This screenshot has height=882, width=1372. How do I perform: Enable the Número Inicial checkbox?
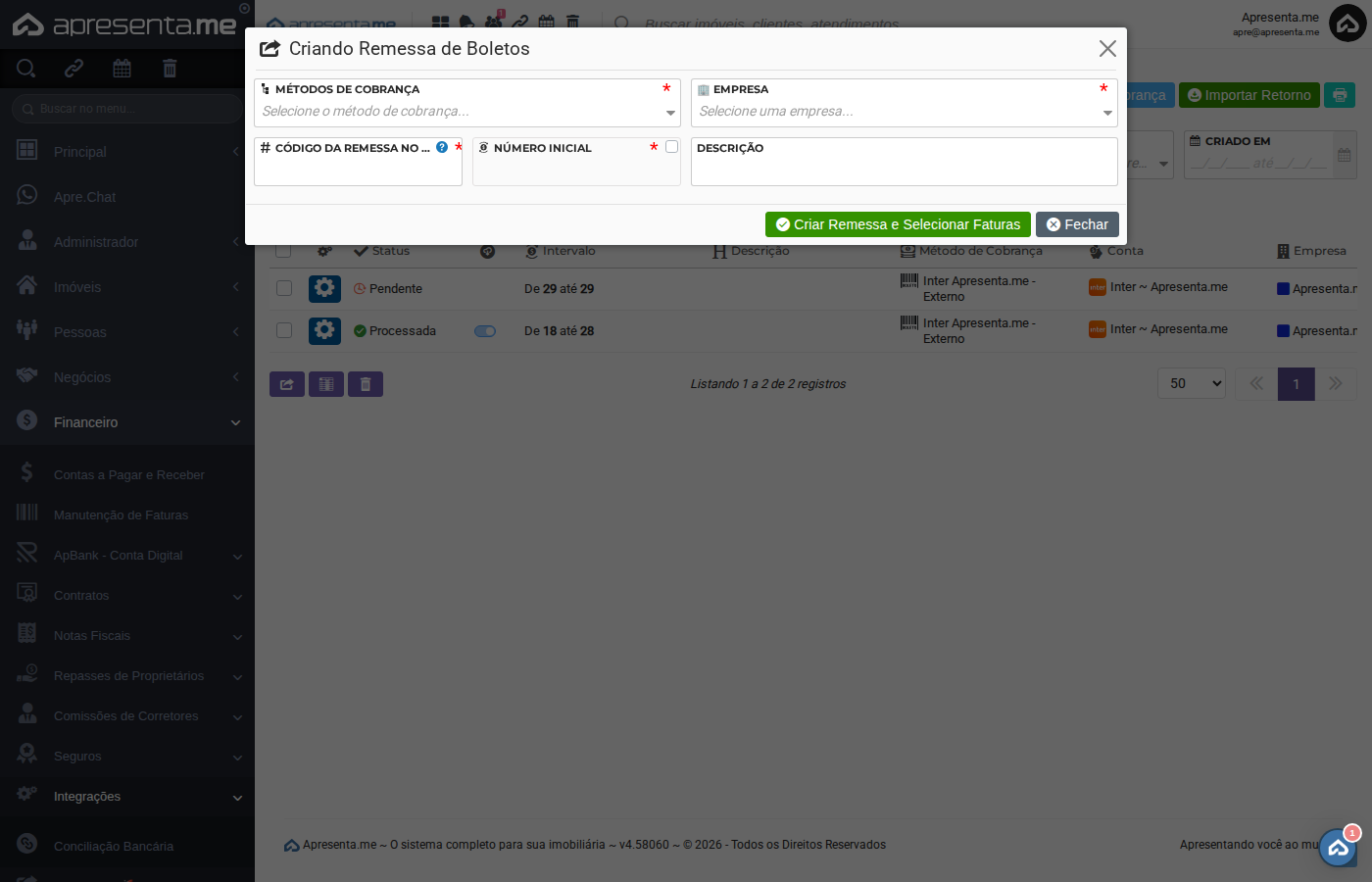point(671,147)
